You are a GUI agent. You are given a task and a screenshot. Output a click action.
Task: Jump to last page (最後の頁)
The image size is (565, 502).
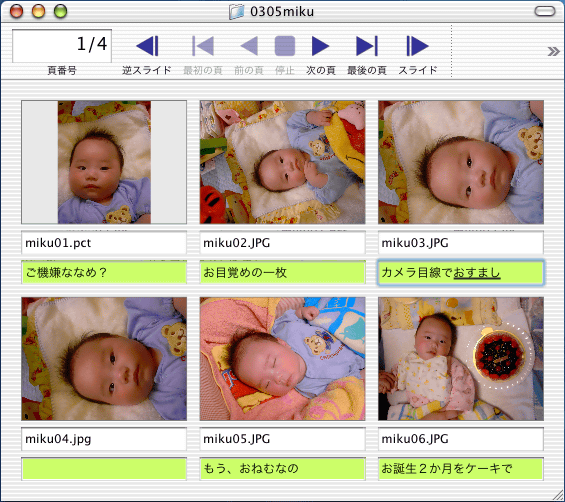coord(367,46)
